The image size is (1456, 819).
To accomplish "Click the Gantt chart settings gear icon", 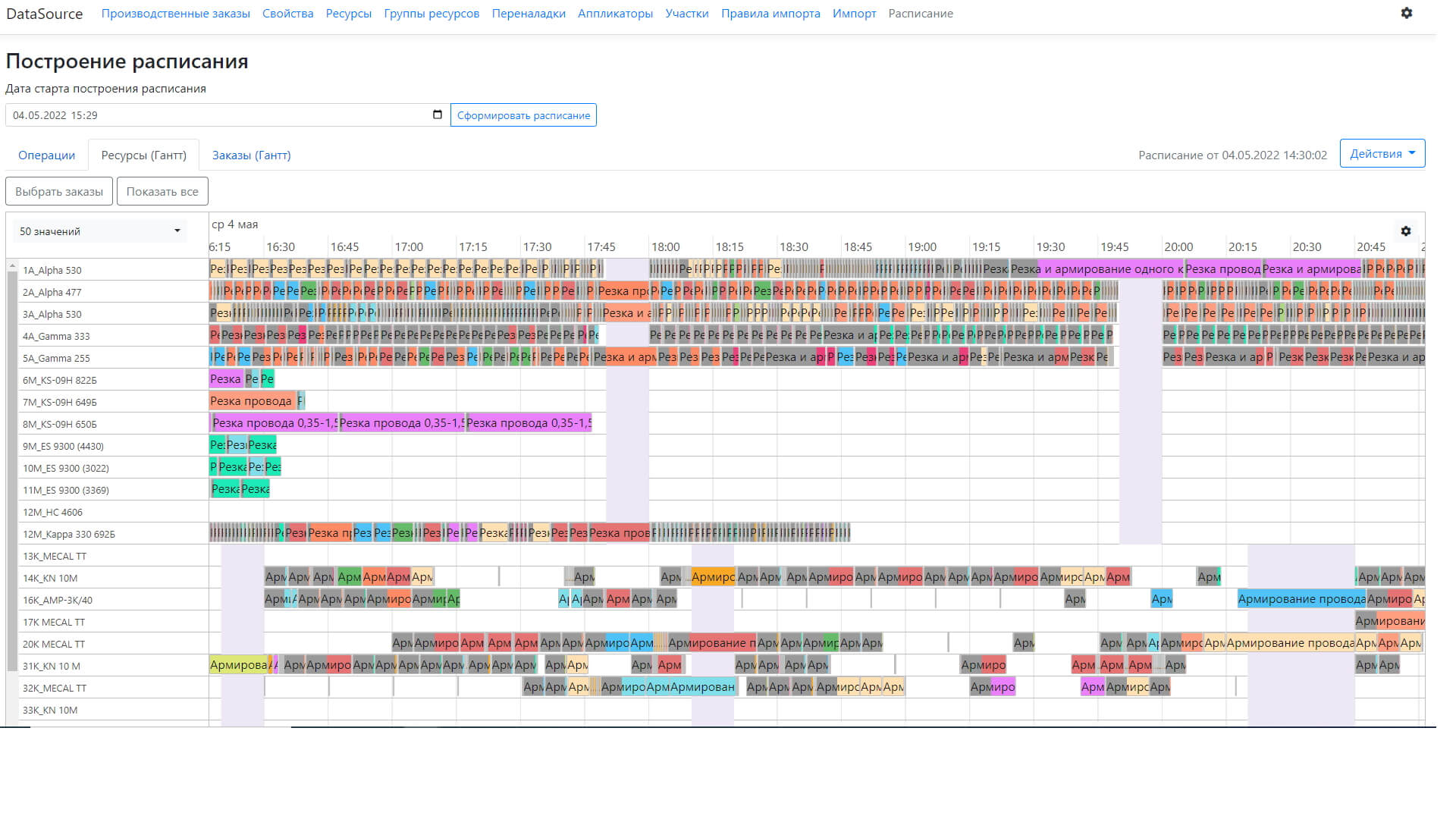I will coord(1405,231).
